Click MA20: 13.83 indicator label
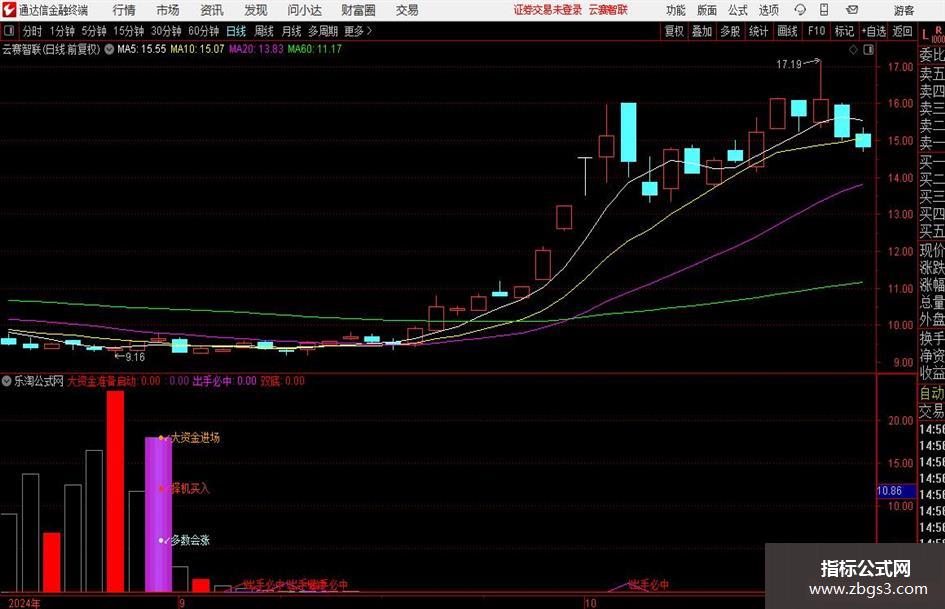 [256, 49]
